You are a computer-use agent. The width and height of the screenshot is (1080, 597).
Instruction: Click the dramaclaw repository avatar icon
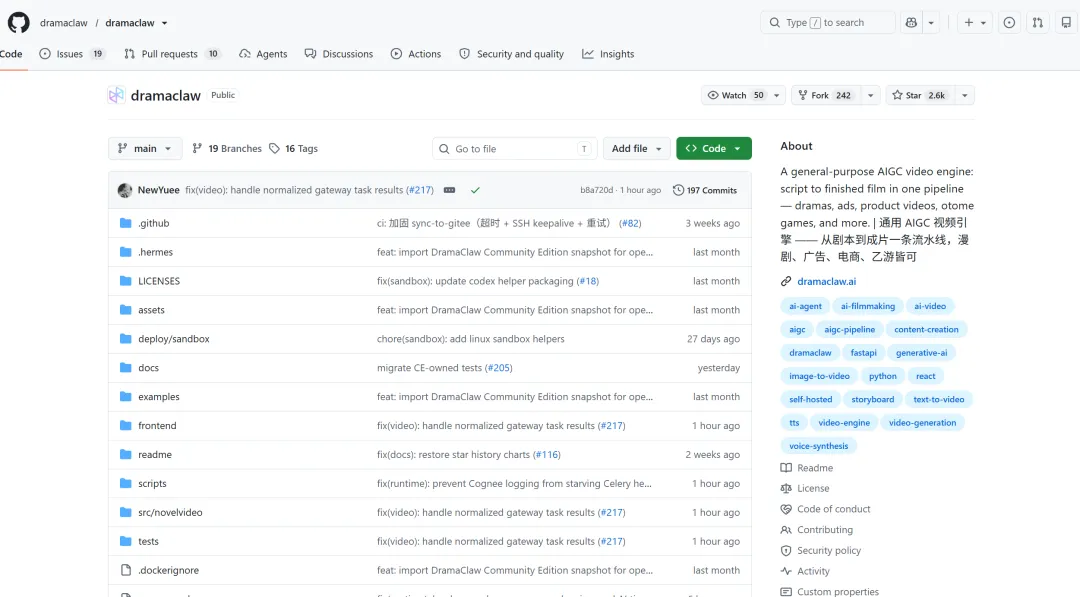point(116,95)
